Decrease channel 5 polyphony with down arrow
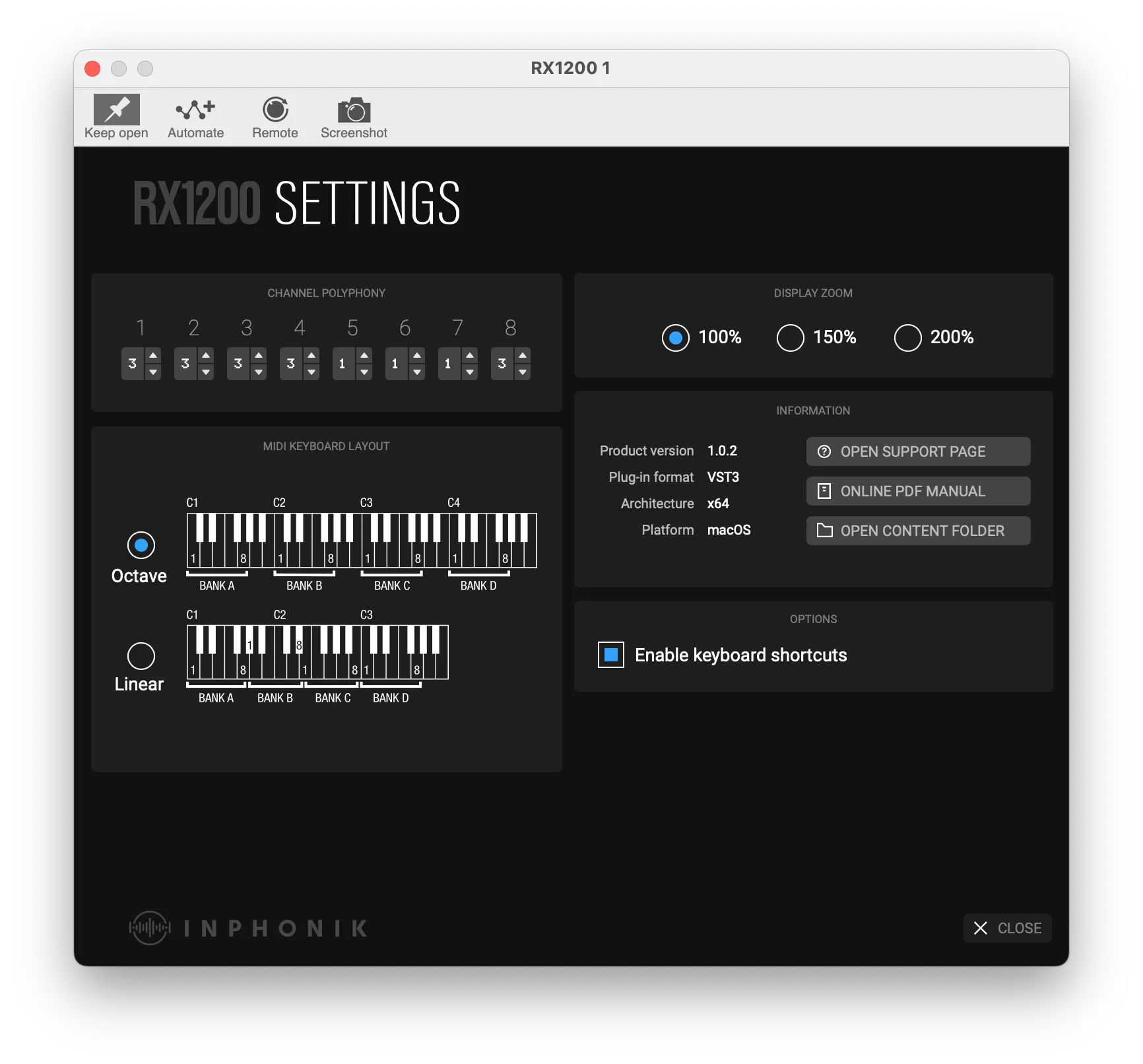The height and width of the screenshot is (1064, 1143). click(x=364, y=372)
